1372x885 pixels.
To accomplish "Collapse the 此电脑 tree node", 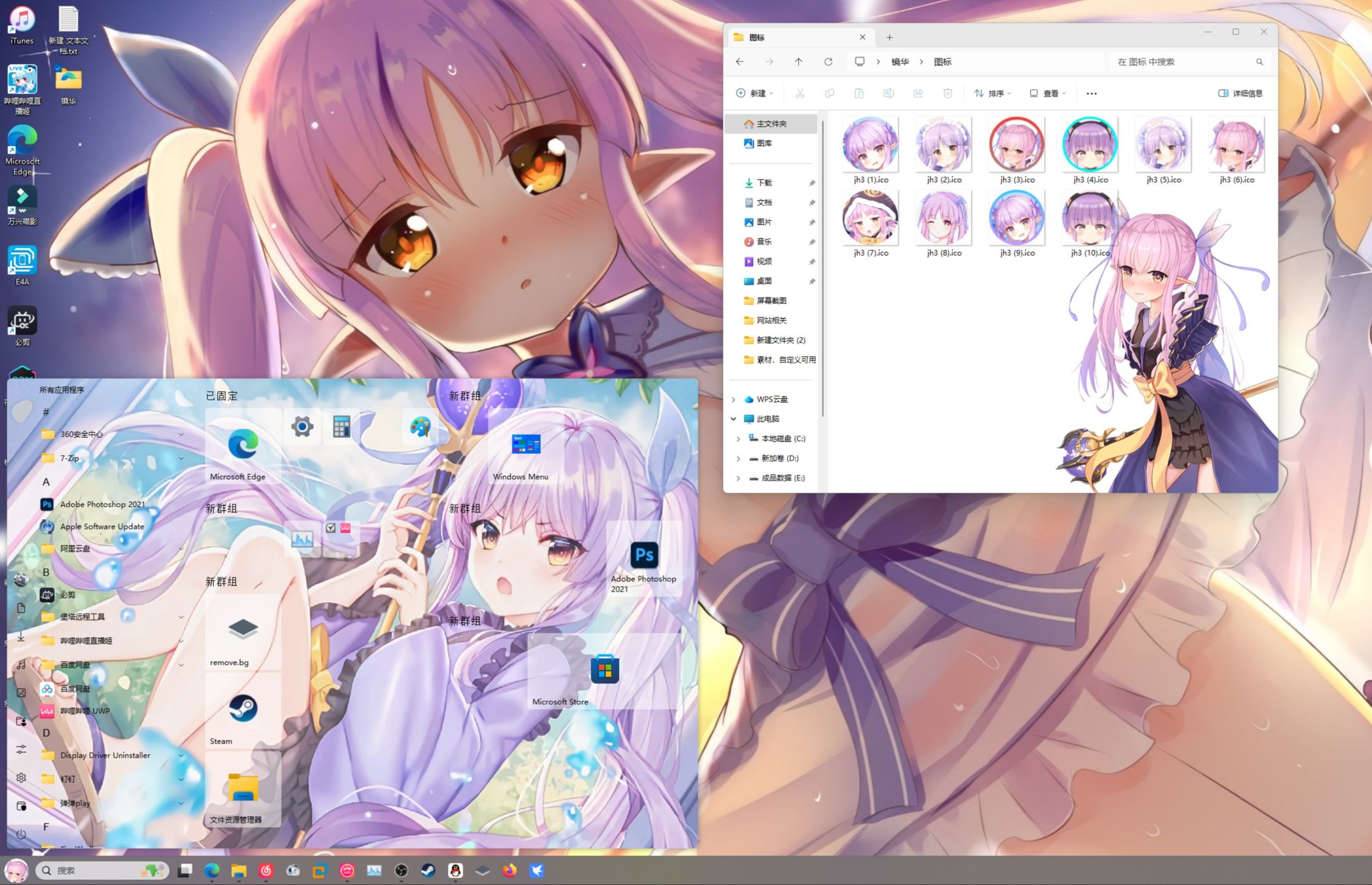I will [x=733, y=419].
